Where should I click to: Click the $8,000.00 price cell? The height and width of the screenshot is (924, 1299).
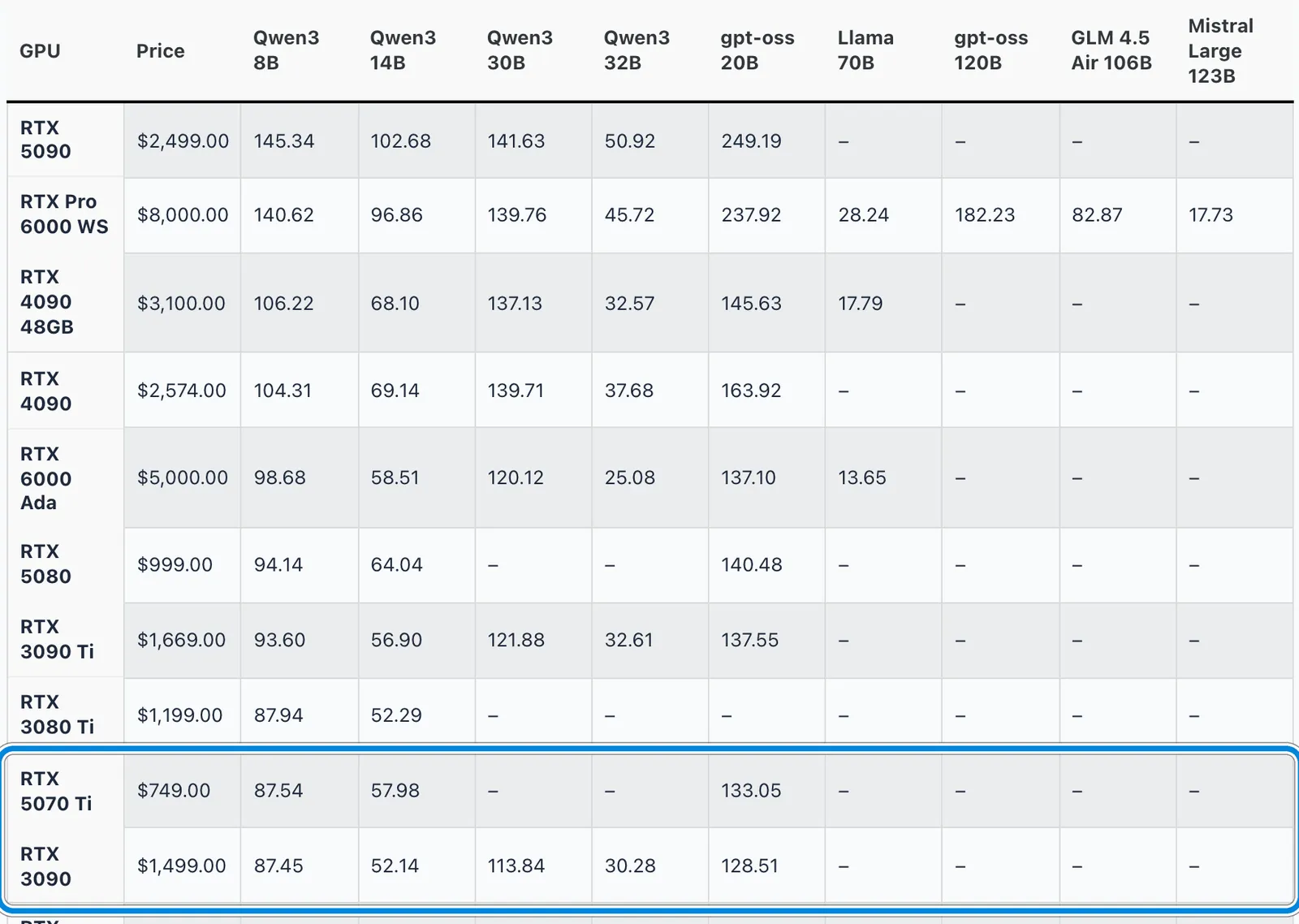(183, 215)
